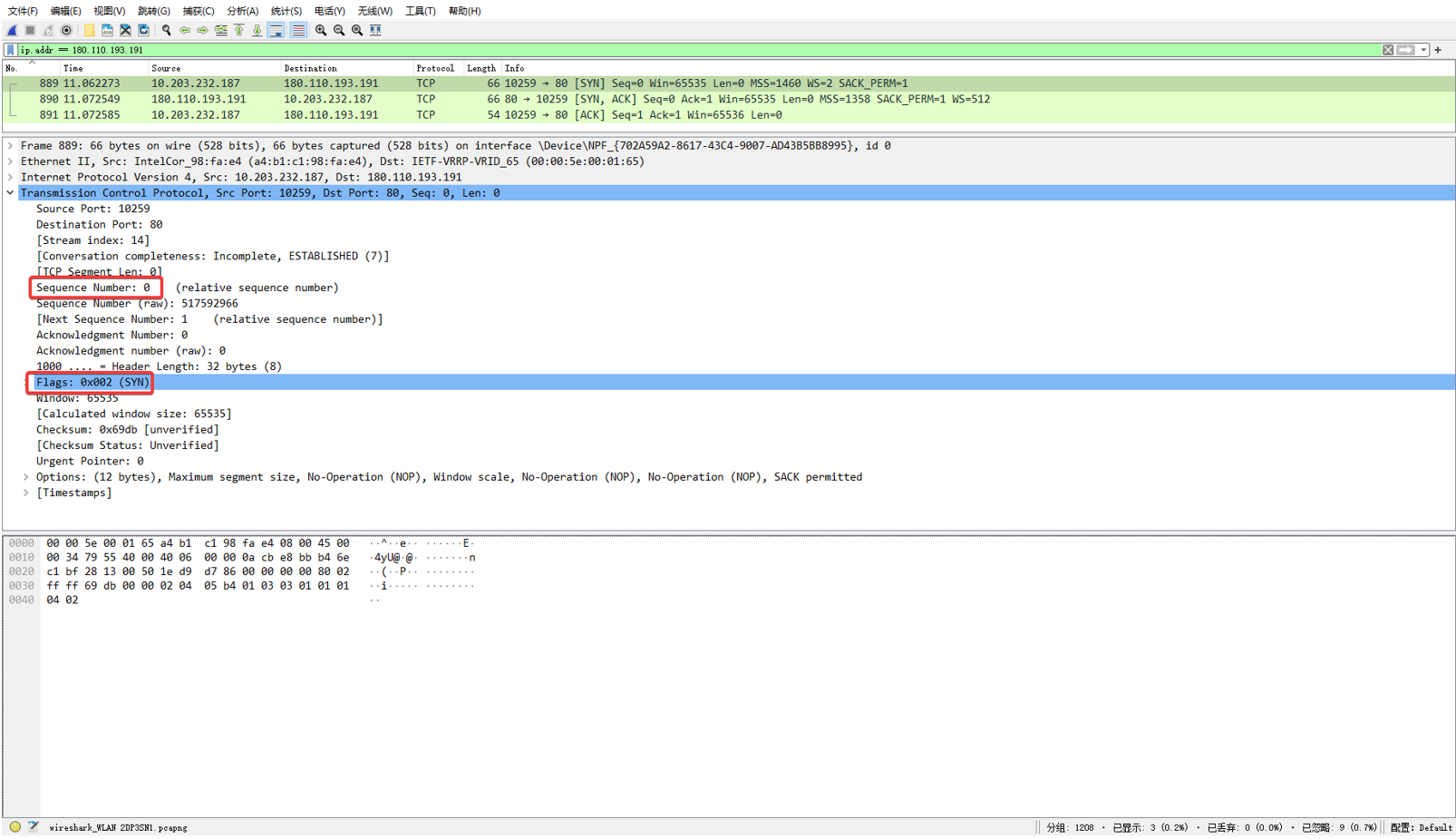
Task: Open the 统计(S) menu
Action: [x=286, y=11]
